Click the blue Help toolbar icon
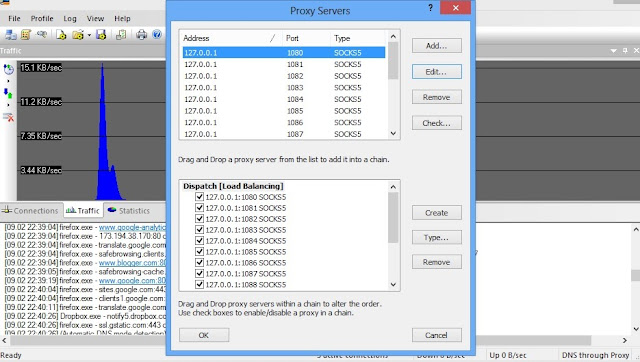This screenshot has width=640, height=362. pyautogui.click(x=157, y=34)
